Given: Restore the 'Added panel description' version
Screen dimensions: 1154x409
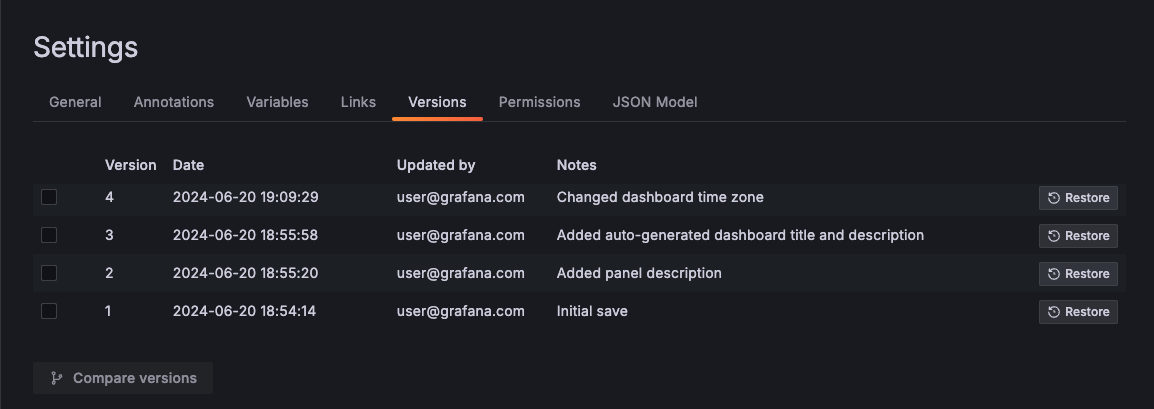Looking at the screenshot, I should [1078, 274].
